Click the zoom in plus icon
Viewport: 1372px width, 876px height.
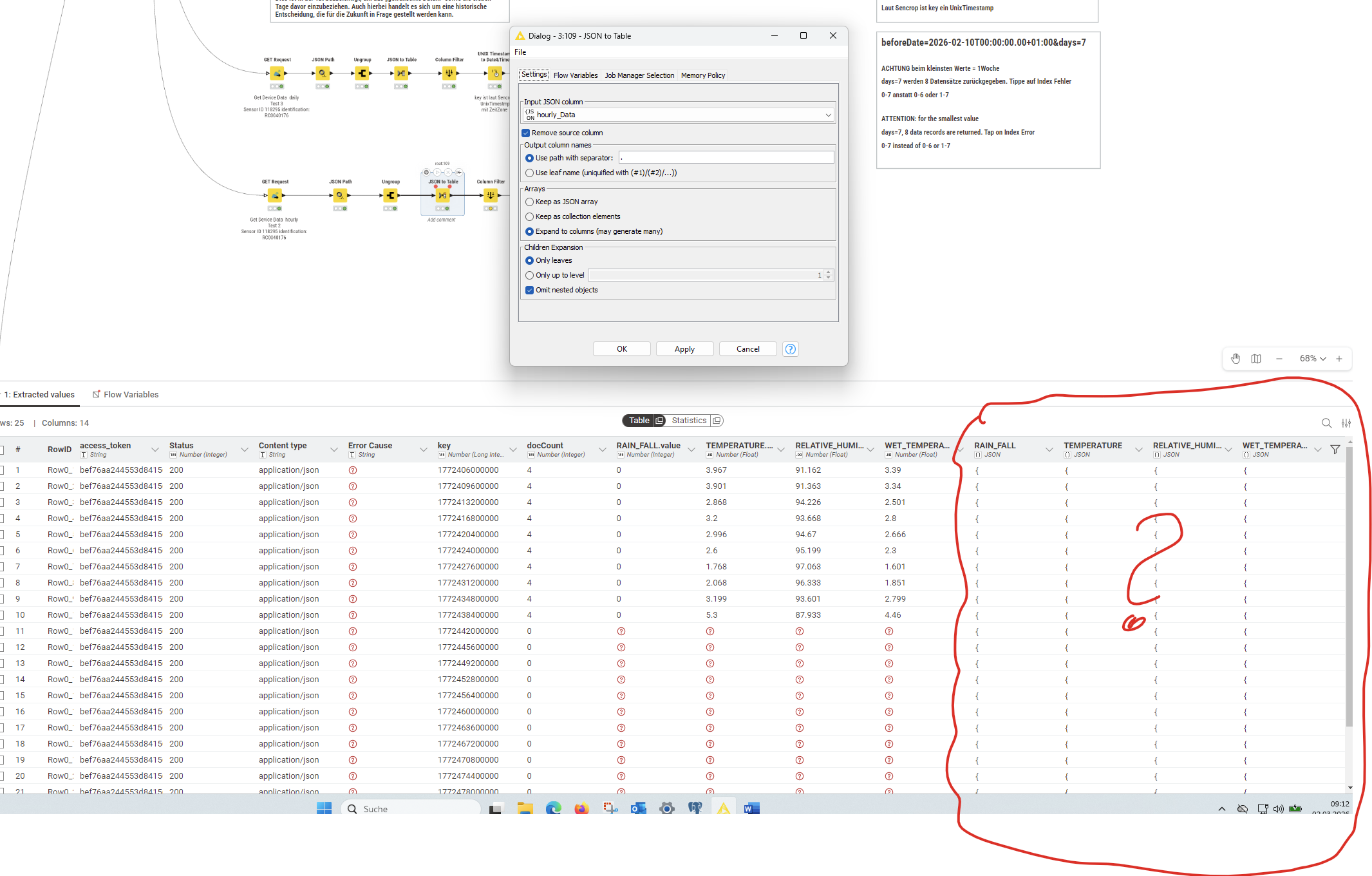point(1339,359)
